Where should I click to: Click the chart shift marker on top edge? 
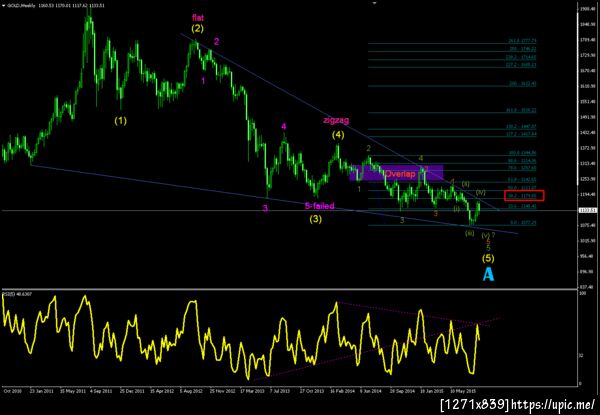point(375,3)
